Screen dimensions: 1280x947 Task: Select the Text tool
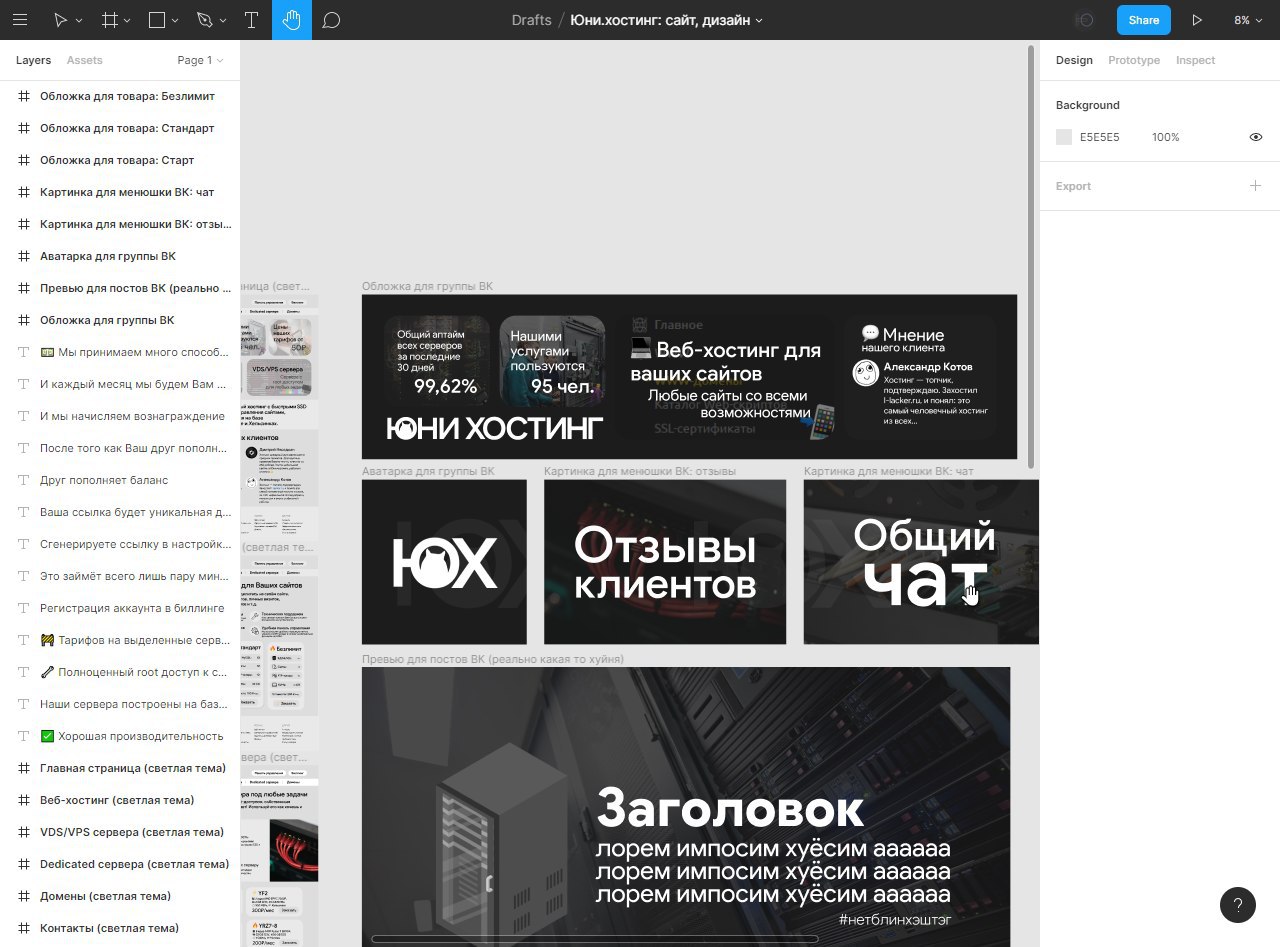252,20
